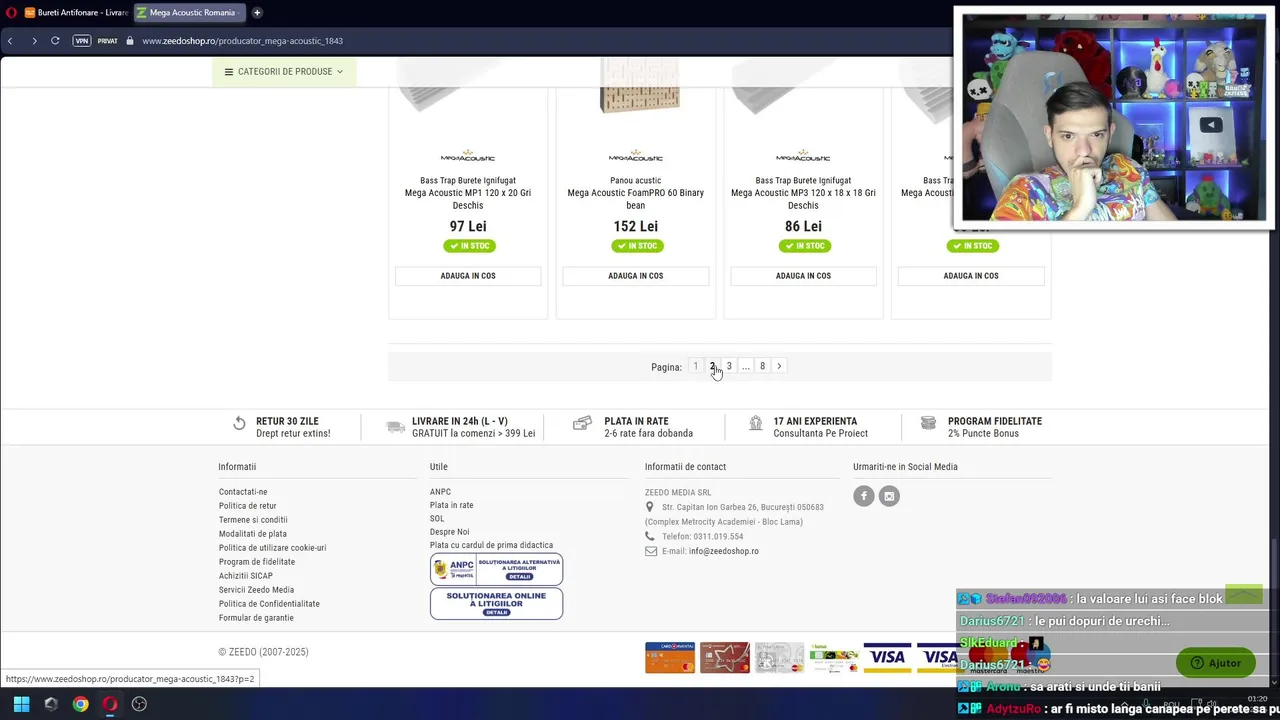Click Opera browser taskbar icon

[110, 704]
